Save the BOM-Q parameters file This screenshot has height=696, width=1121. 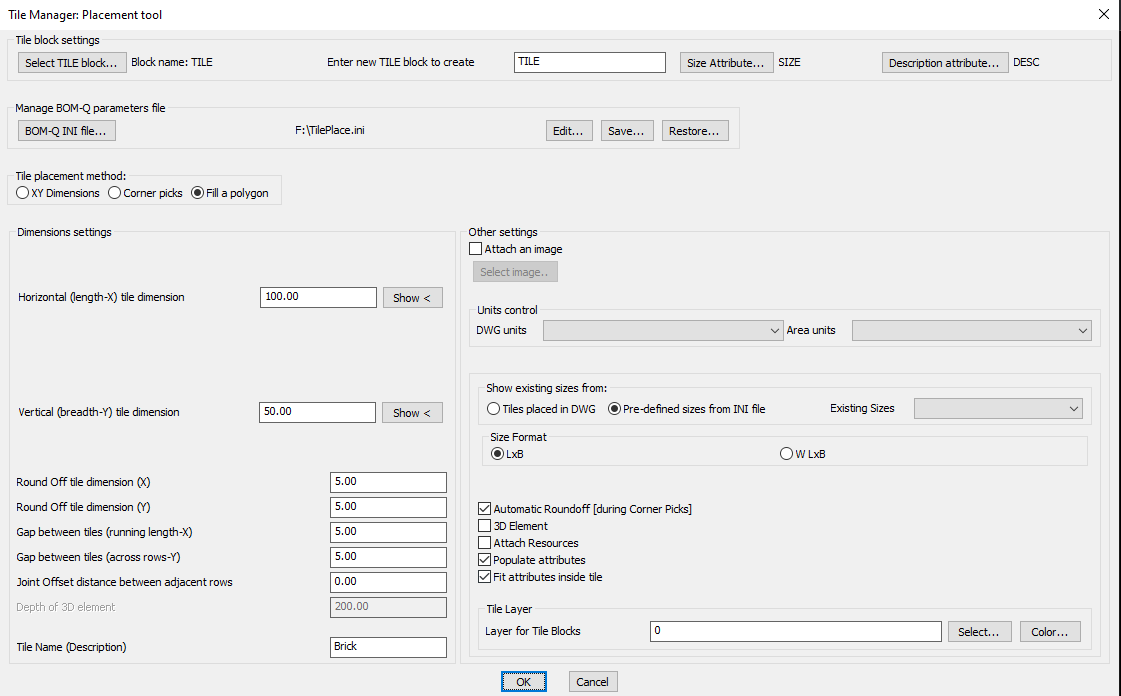tap(627, 130)
